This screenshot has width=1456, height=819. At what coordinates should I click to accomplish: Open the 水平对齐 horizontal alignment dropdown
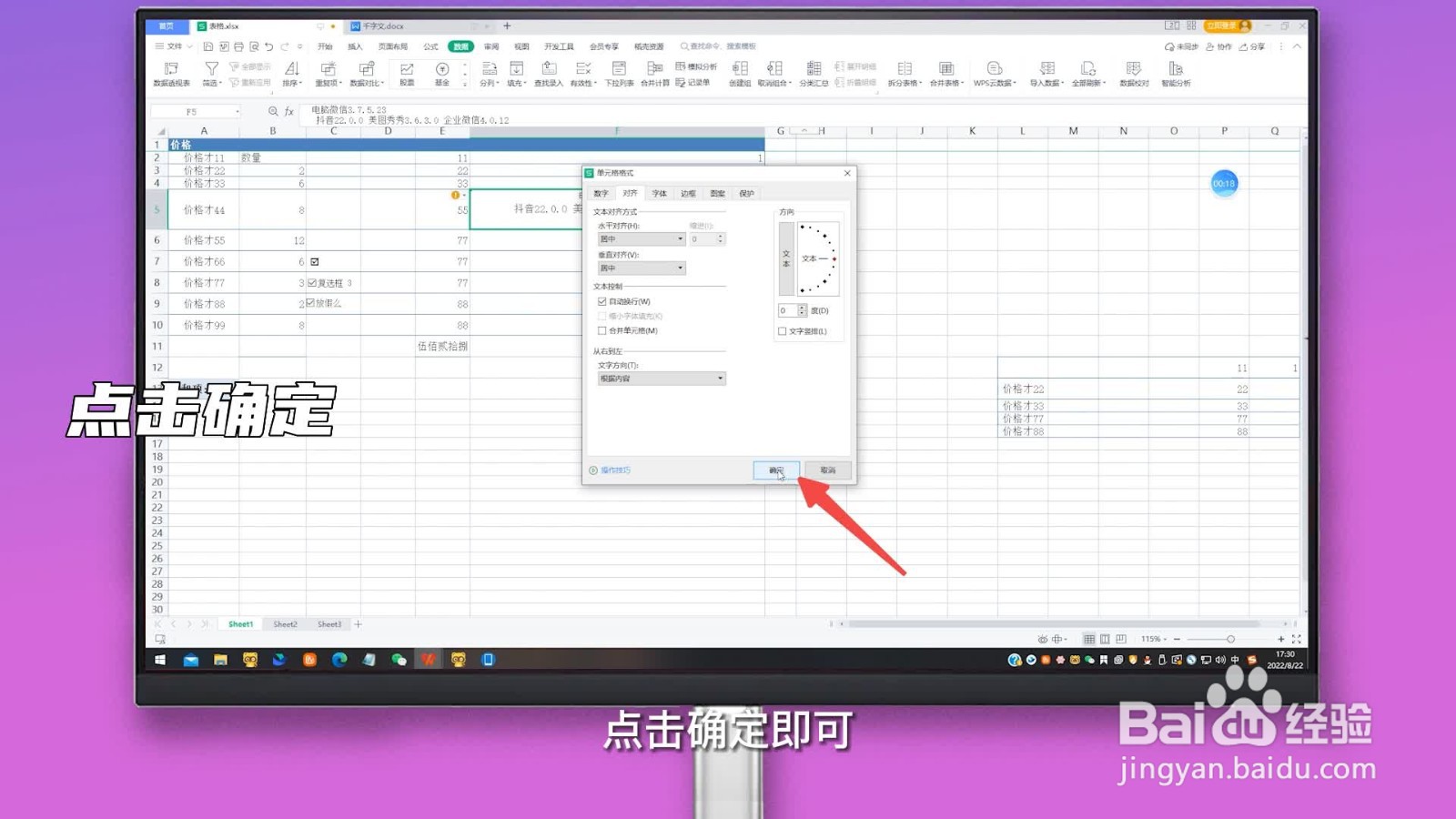click(x=642, y=239)
